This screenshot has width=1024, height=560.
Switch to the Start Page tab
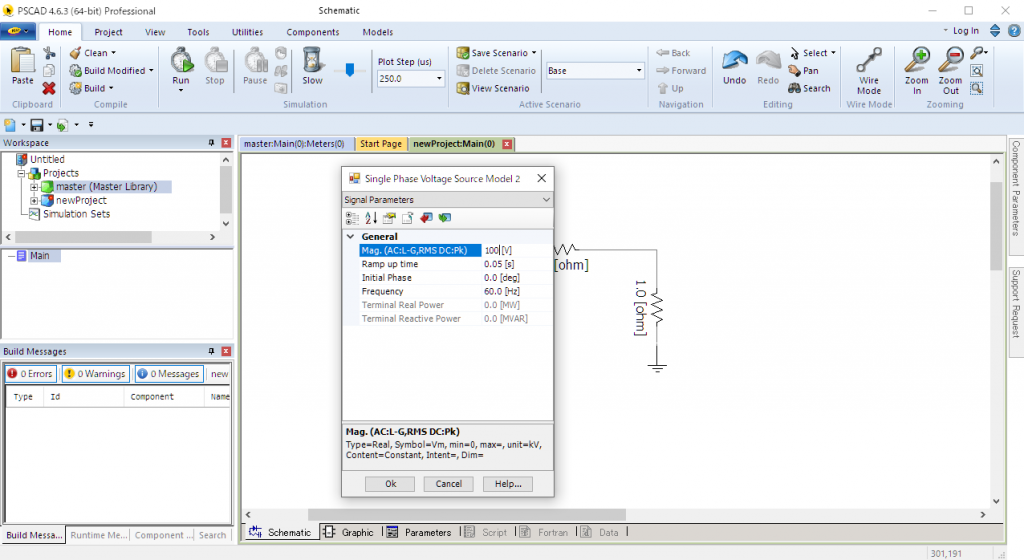380,144
